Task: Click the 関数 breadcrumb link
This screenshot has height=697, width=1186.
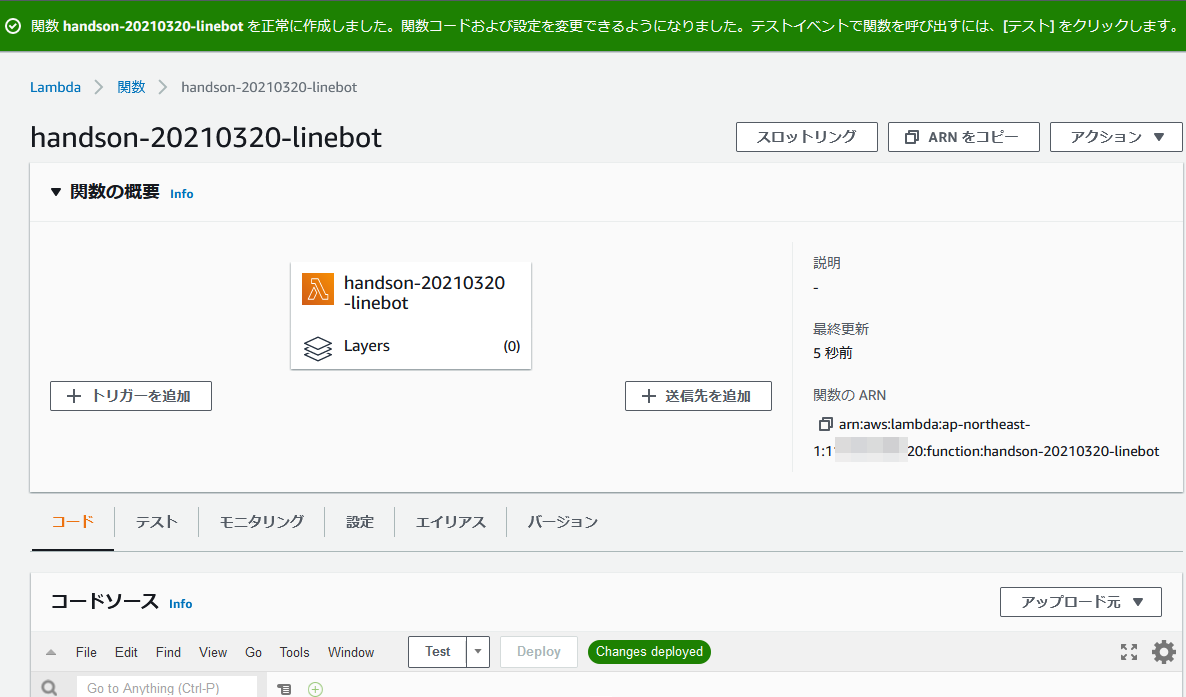Action: click(131, 87)
